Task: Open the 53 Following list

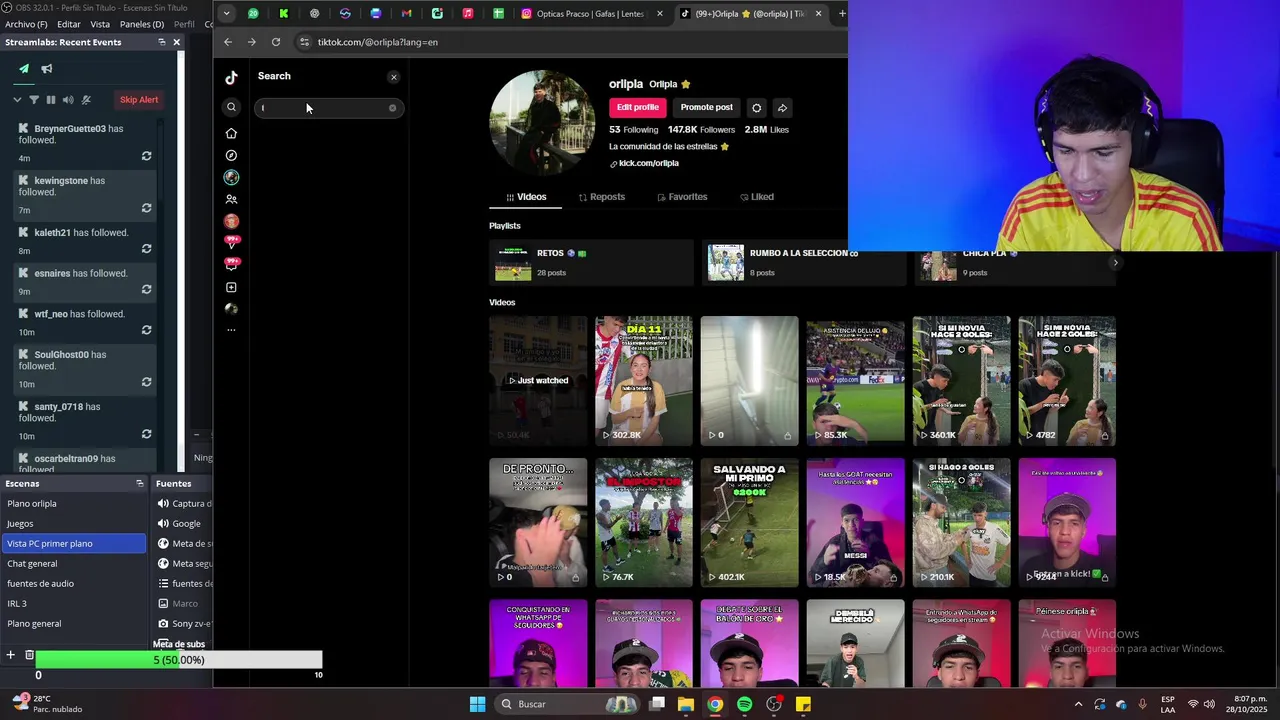Action: point(633,130)
